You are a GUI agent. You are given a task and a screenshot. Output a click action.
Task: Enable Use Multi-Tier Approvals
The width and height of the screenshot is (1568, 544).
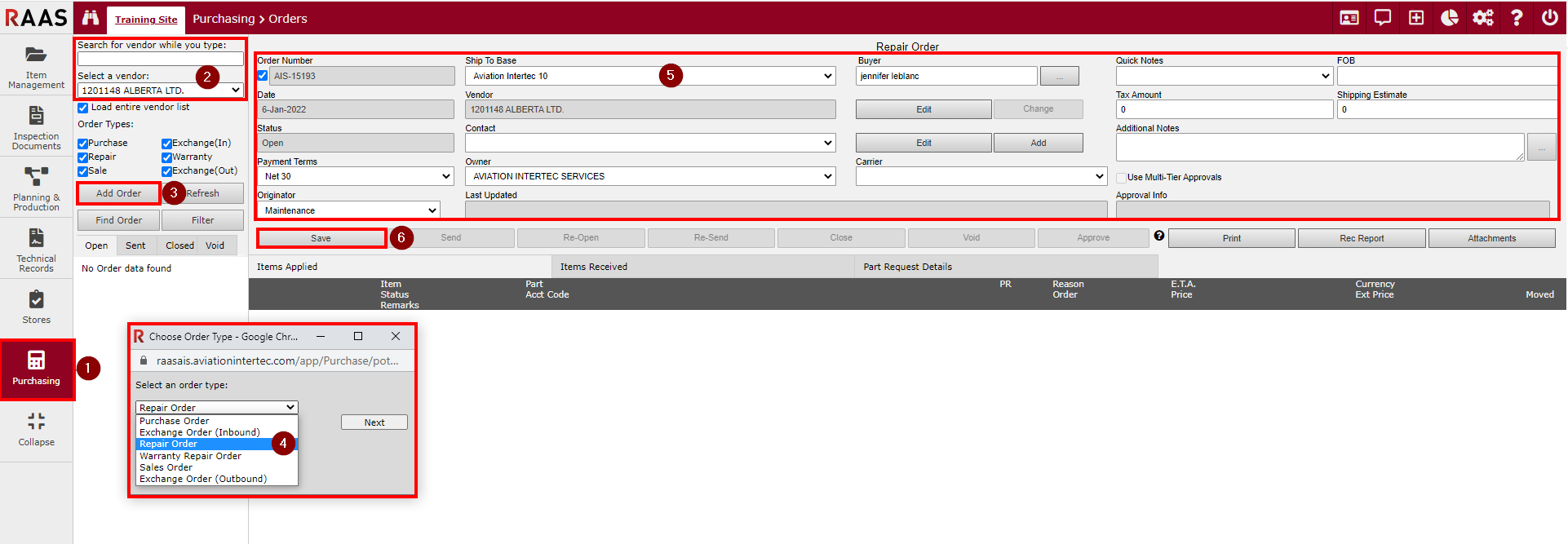coord(1122,178)
